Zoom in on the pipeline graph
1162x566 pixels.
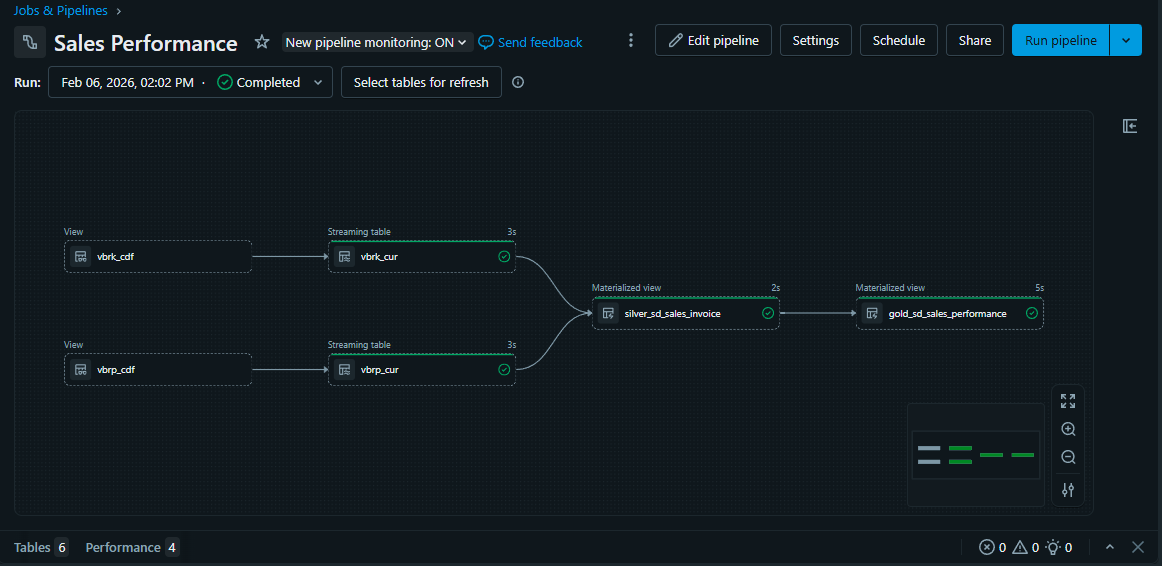pyautogui.click(x=1068, y=429)
